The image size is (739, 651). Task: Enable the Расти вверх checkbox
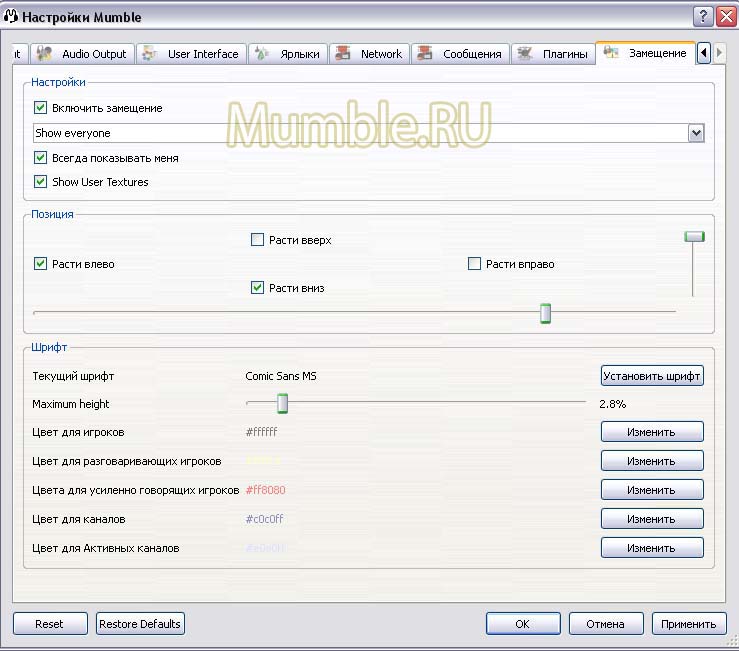point(258,240)
